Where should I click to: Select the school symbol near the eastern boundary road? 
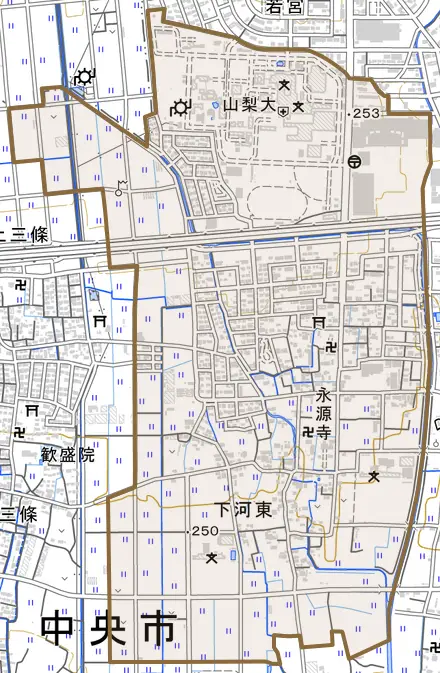(374, 476)
